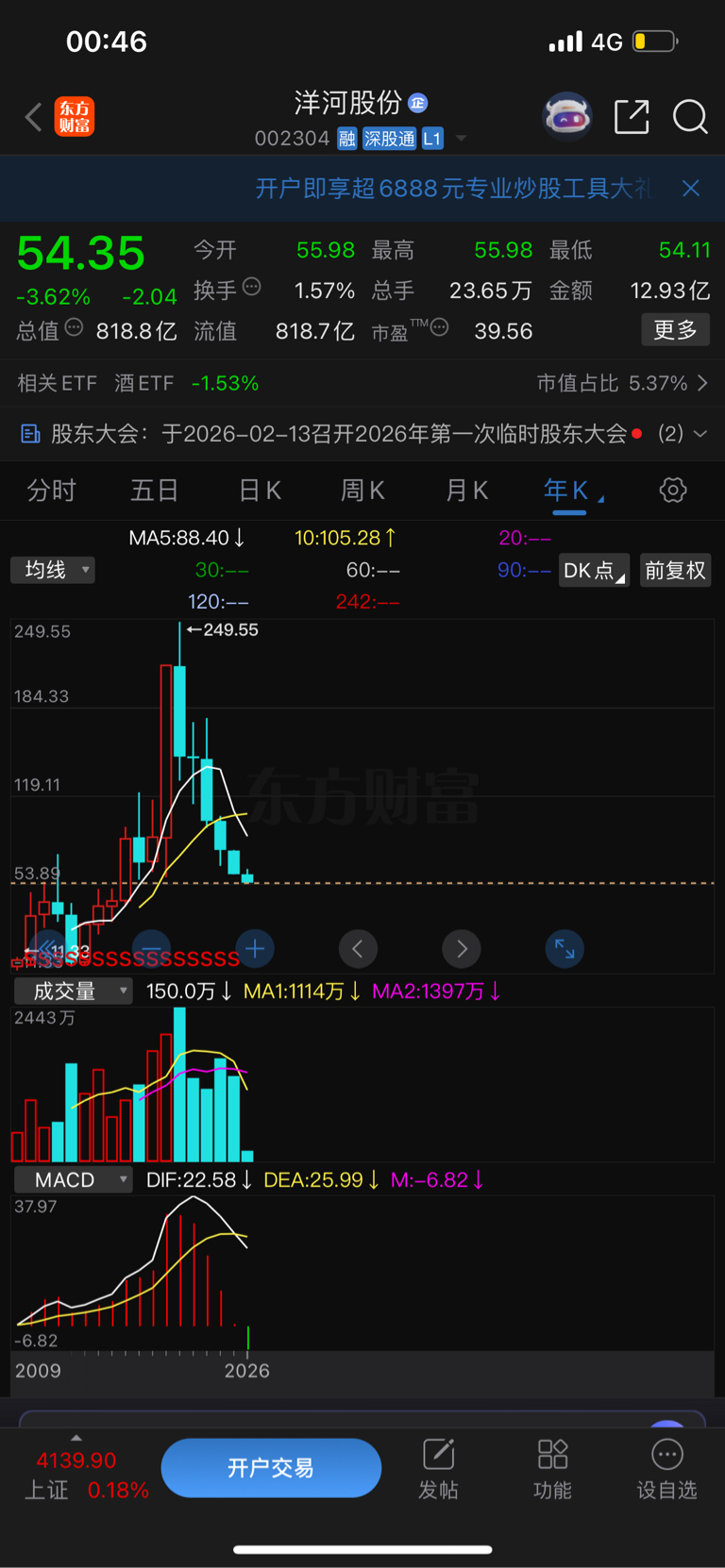Tap the L1 quote level badge

coord(431,139)
